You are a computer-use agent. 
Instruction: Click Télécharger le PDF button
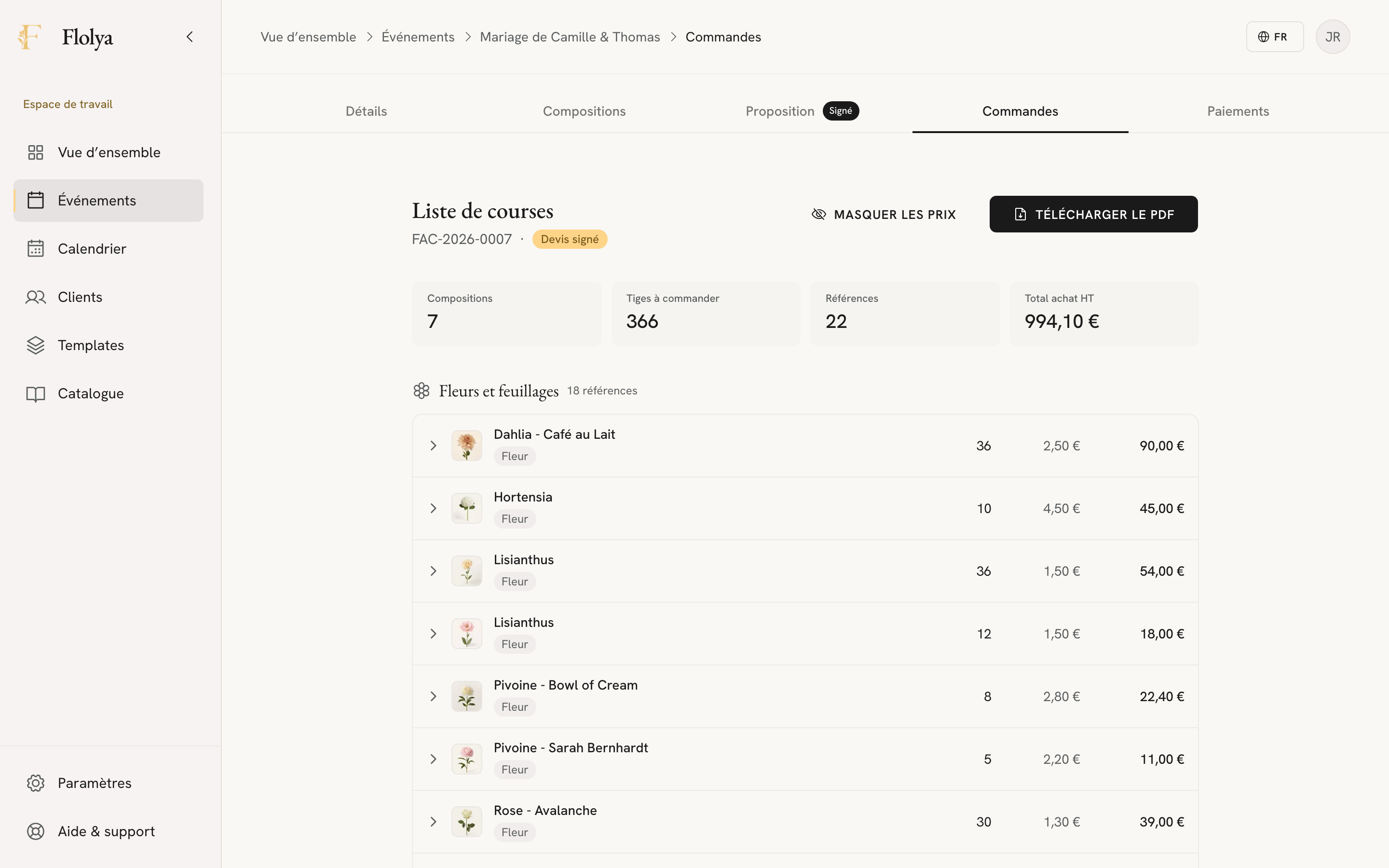(x=1093, y=214)
